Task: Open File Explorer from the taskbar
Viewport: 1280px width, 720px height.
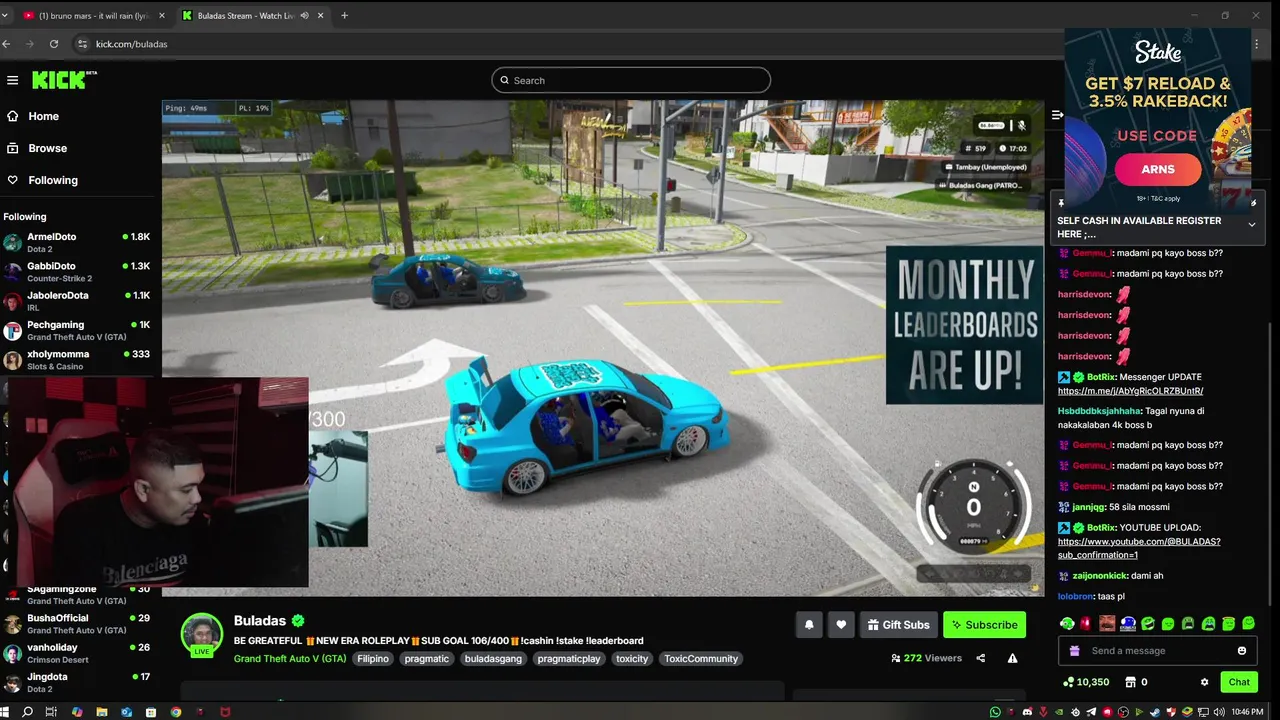Action: (101, 712)
